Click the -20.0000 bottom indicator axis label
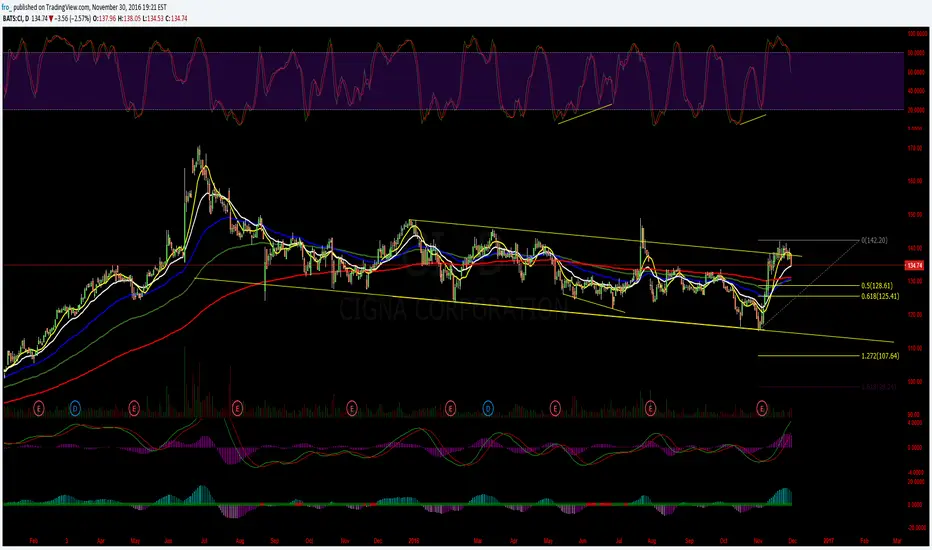Screen dimensions: 932x550 [916, 527]
